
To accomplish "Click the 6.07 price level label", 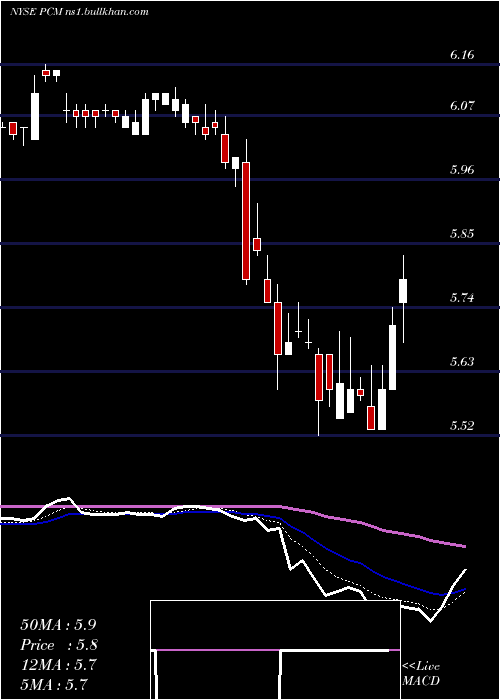I will click(x=462, y=106).
